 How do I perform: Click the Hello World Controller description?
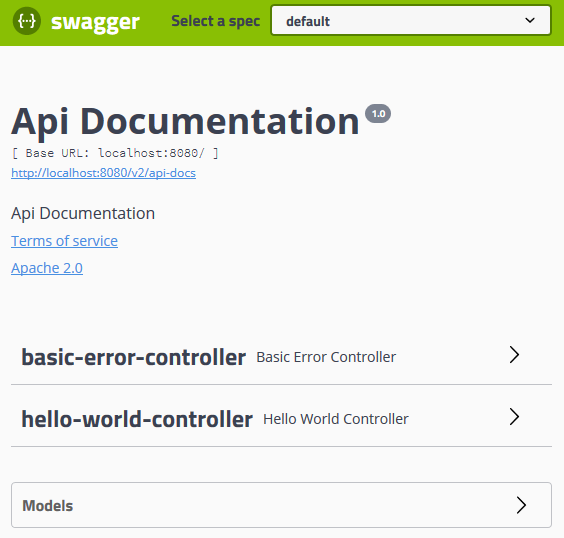pyautogui.click(x=336, y=419)
